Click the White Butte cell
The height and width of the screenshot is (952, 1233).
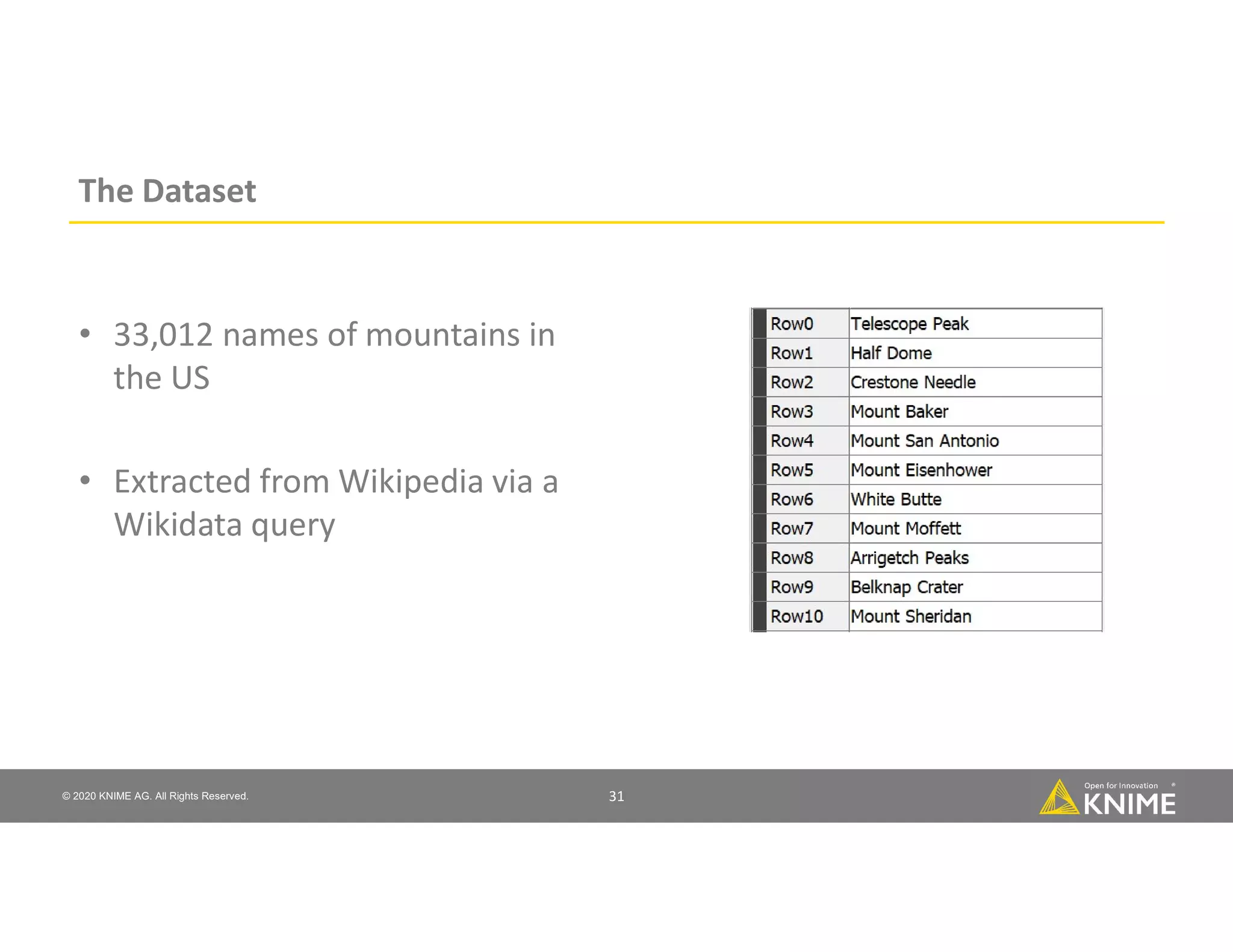(975, 499)
